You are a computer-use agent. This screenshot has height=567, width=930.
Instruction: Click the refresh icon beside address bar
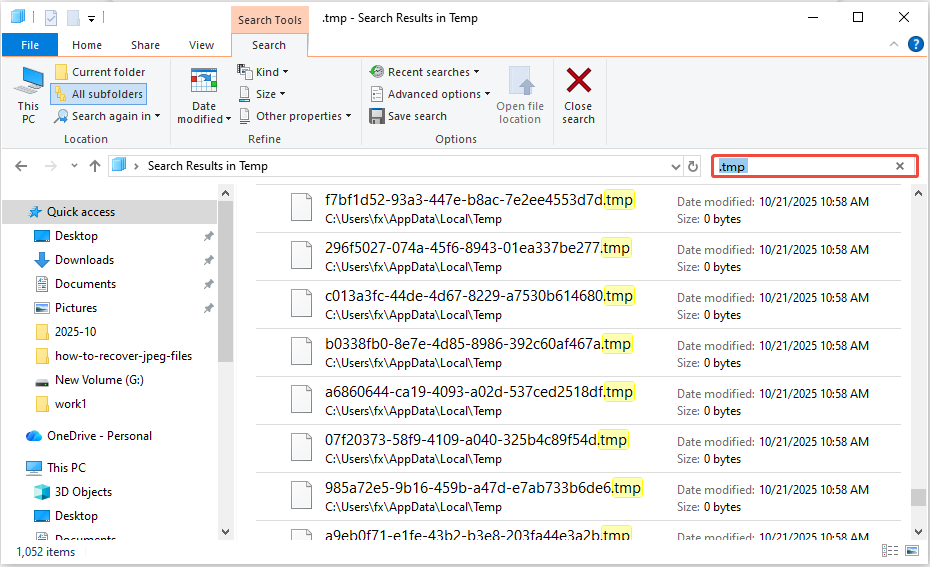coord(693,166)
